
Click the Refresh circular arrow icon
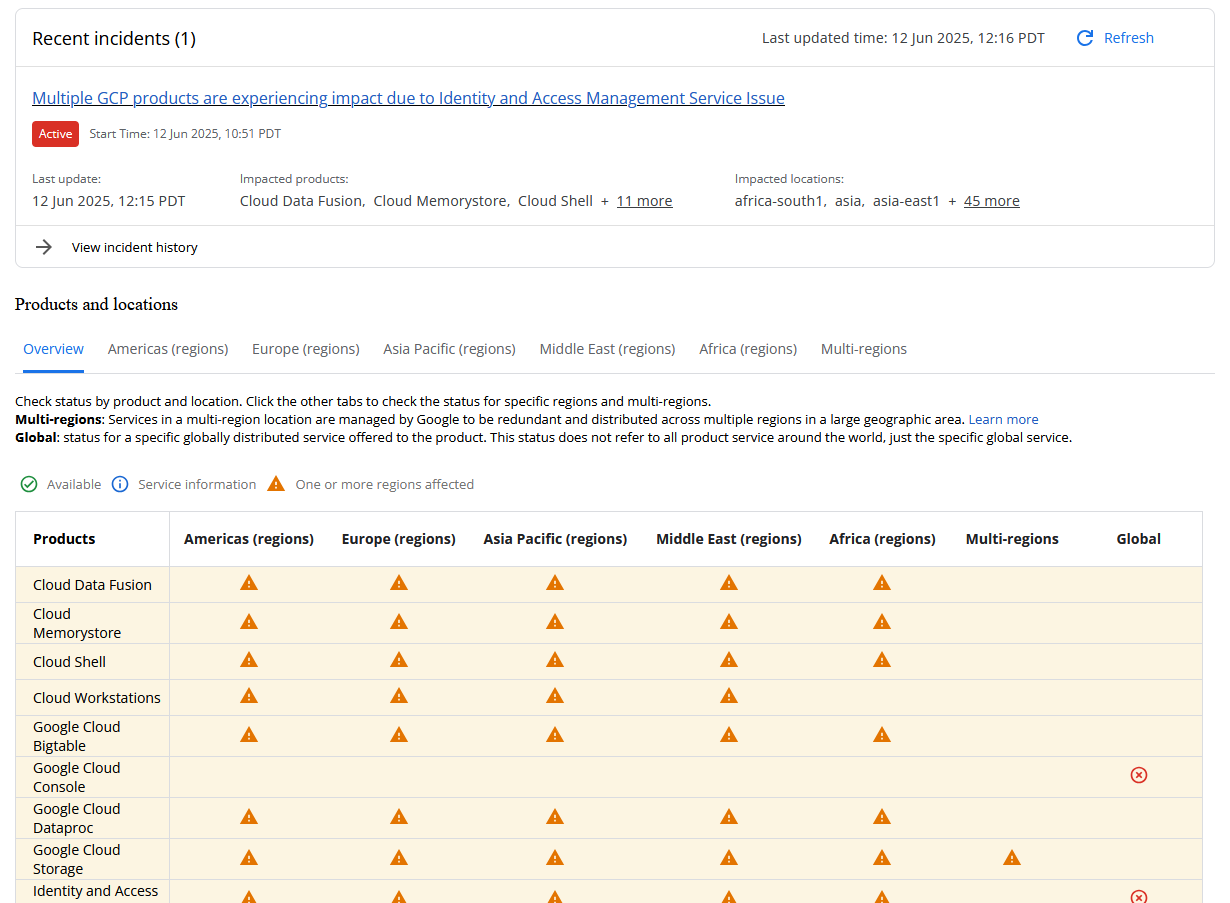(1085, 38)
